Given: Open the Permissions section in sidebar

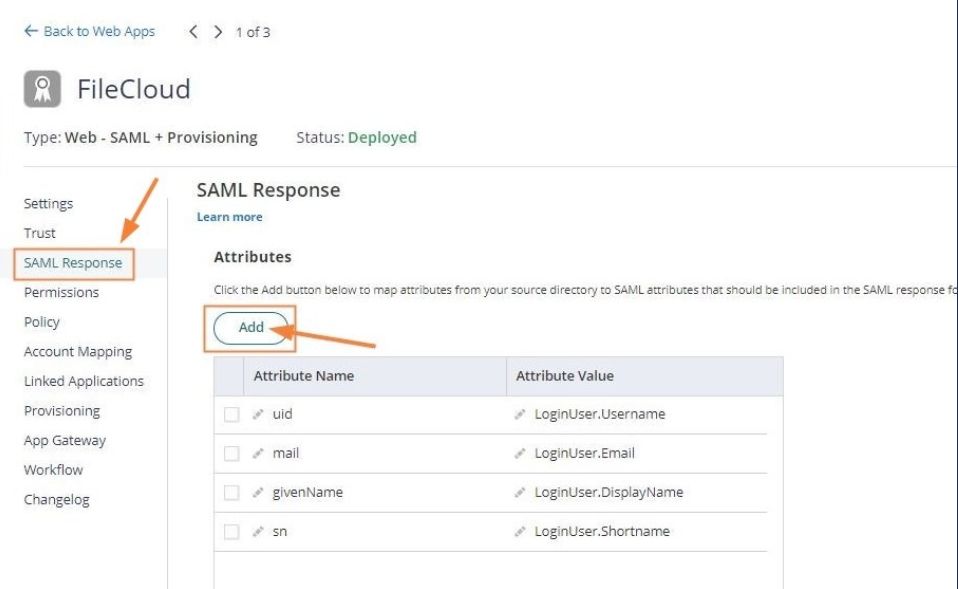Looking at the screenshot, I should [x=61, y=292].
